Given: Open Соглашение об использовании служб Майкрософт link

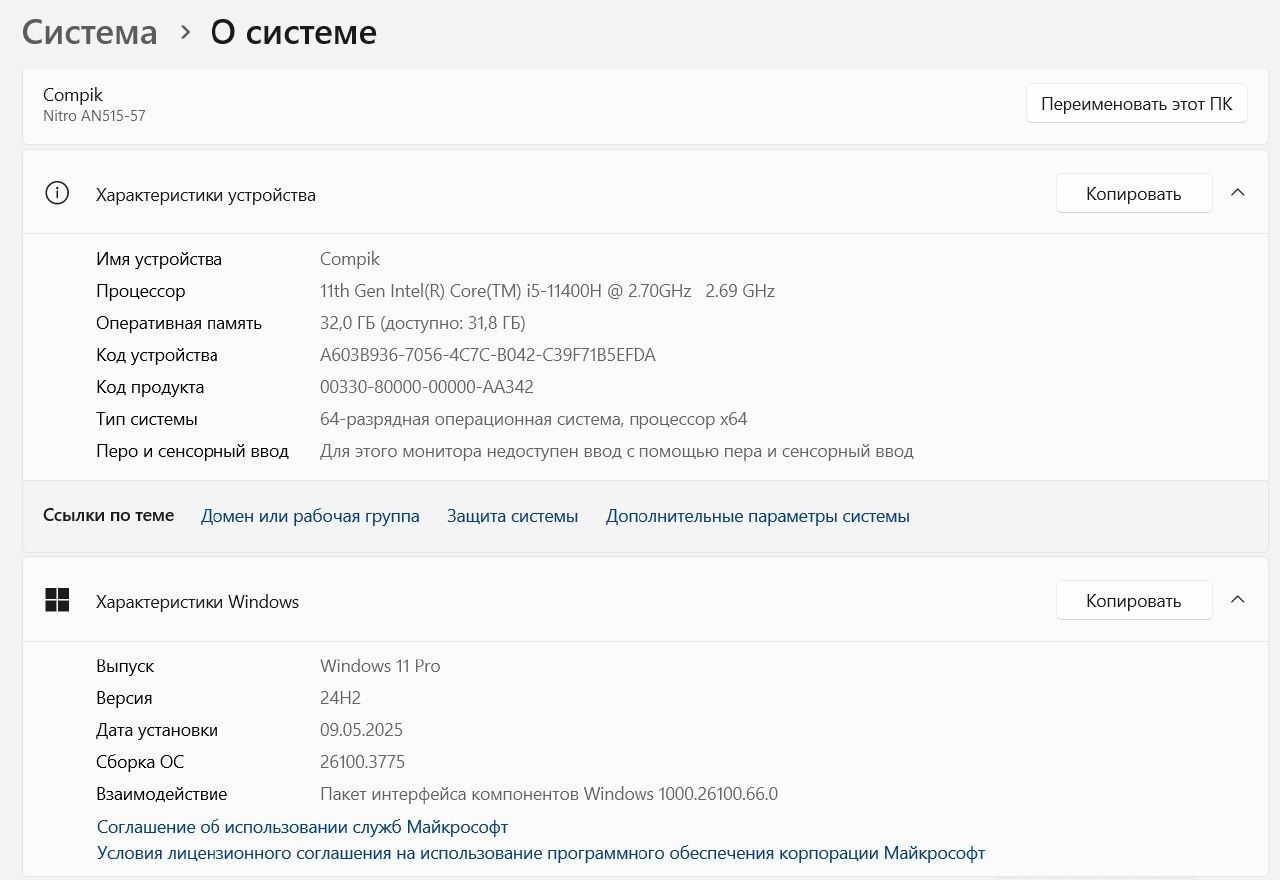Looking at the screenshot, I should [x=302, y=827].
